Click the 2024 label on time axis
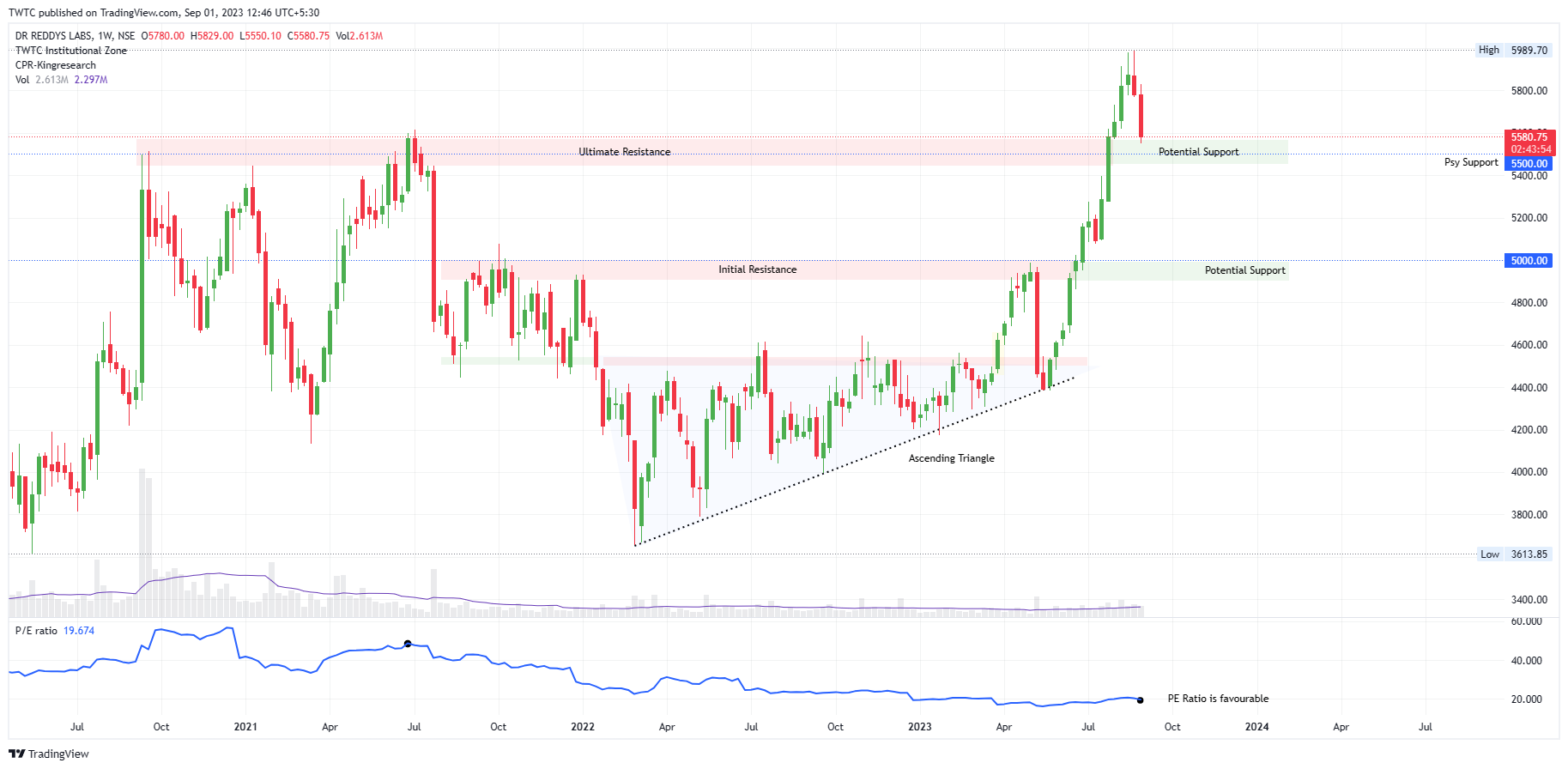This screenshot has height=769, width=1568. [1256, 727]
